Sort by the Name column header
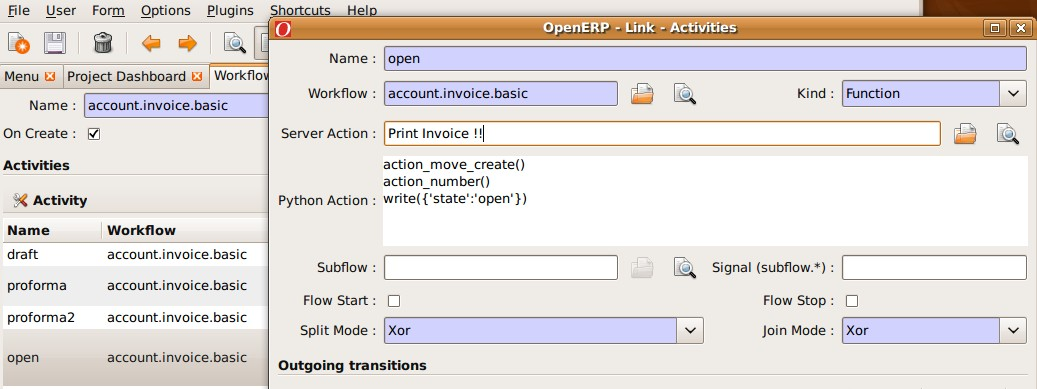This screenshot has width=1037, height=389. click(52, 230)
